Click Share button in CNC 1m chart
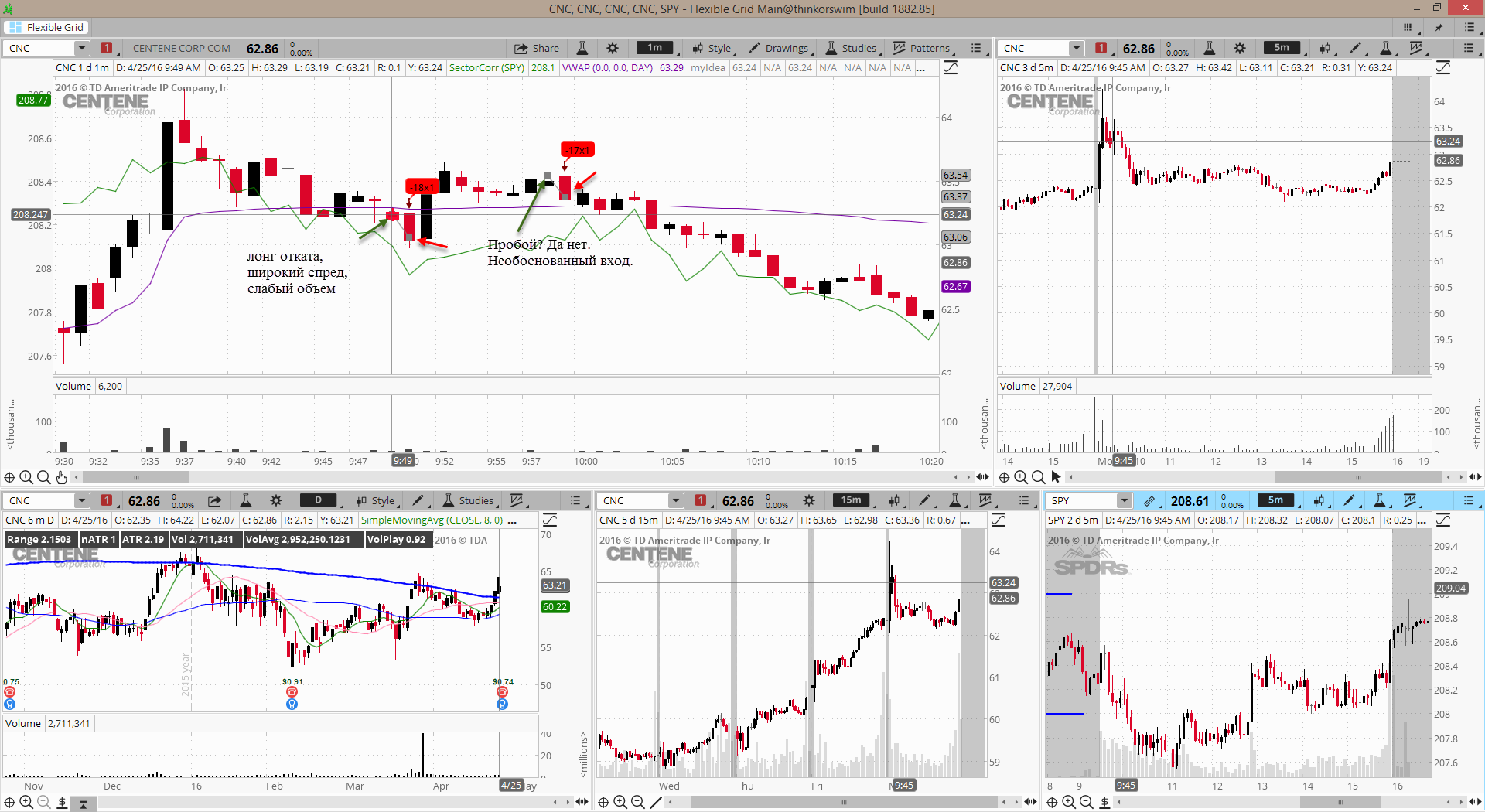The width and height of the screenshot is (1485, 812). pos(537,48)
